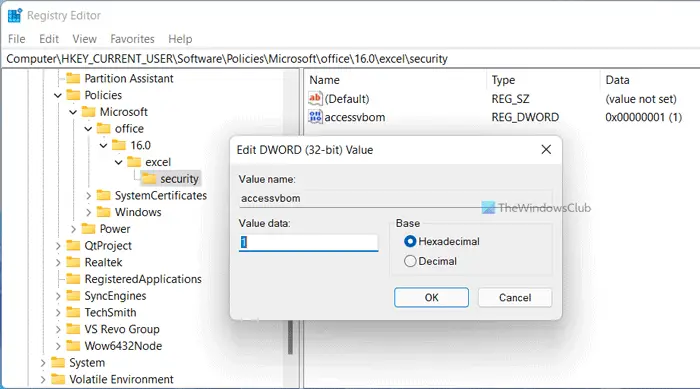Expand the Realtek tree node
Viewport: 700px width, 389px height.
[58, 263]
